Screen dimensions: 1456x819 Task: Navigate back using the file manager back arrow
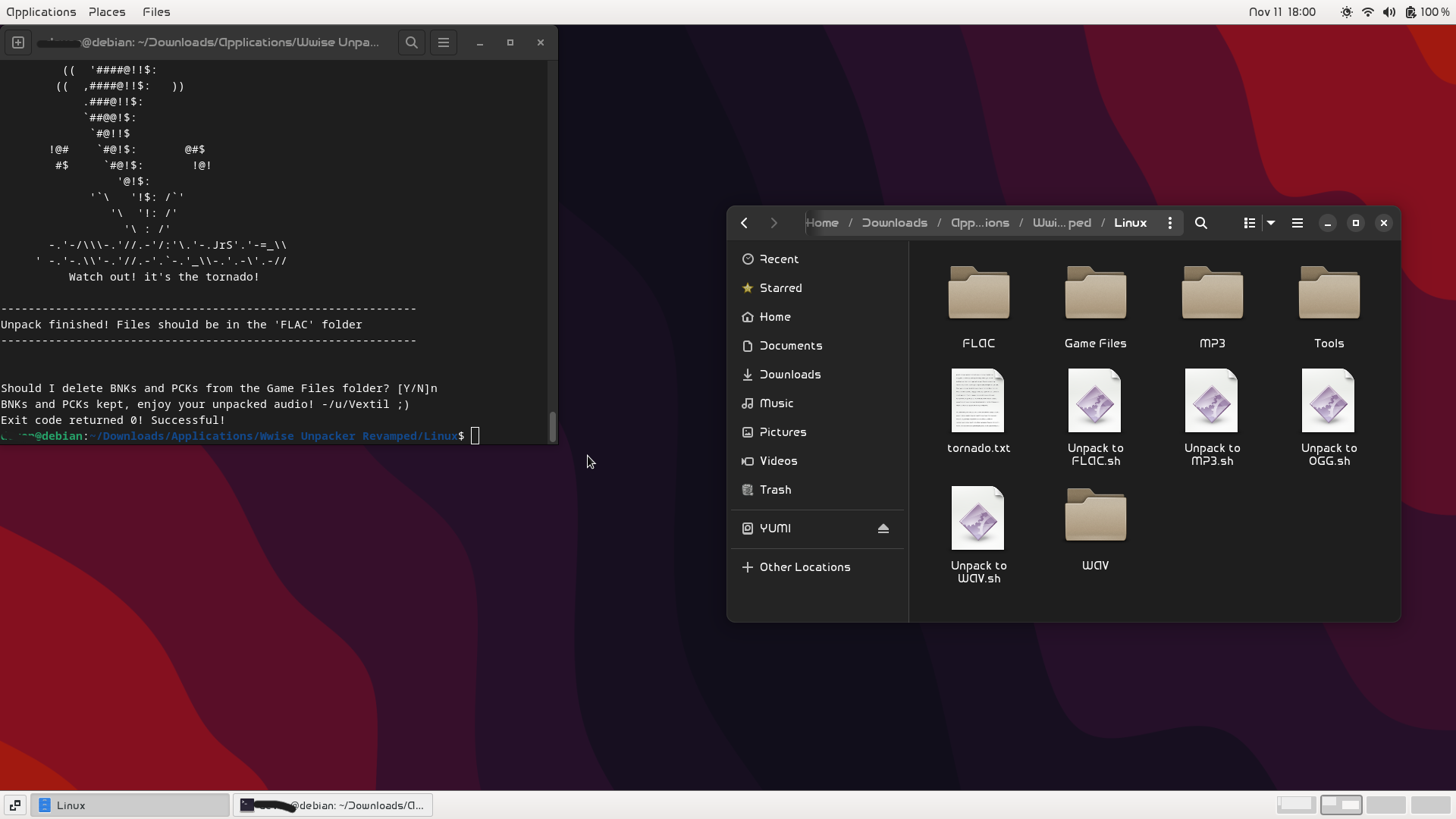[744, 222]
